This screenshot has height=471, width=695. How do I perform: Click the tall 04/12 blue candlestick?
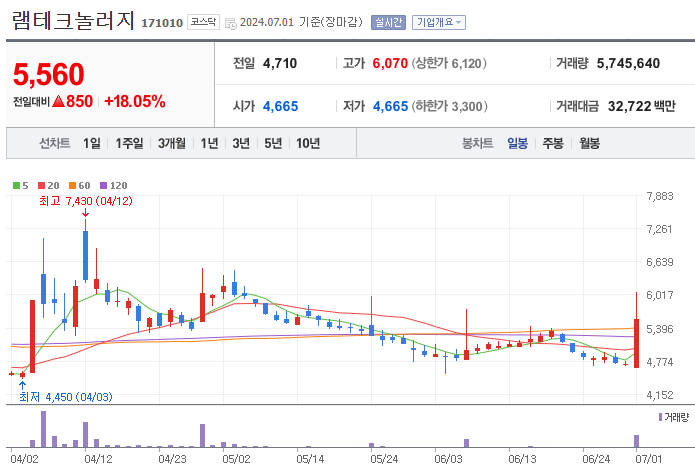tap(86, 255)
